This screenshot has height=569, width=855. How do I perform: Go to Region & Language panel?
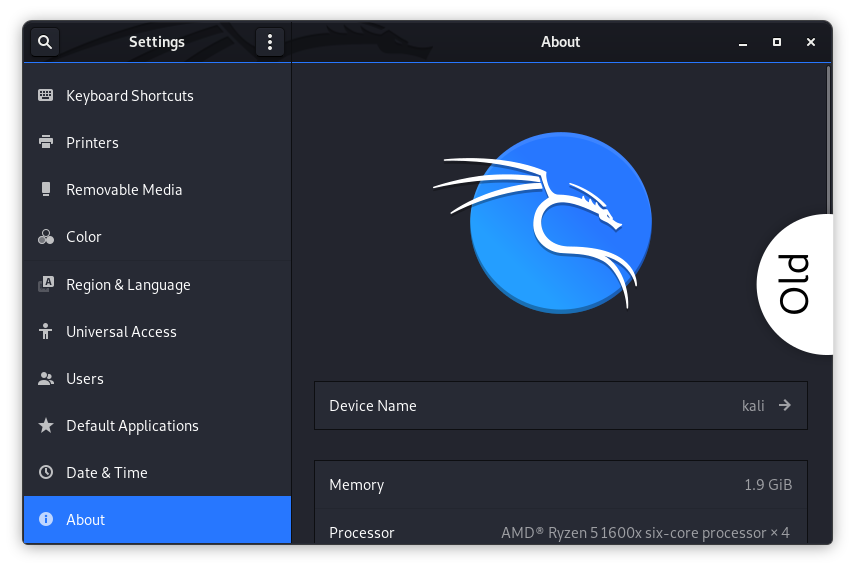click(x=157, y=284)
